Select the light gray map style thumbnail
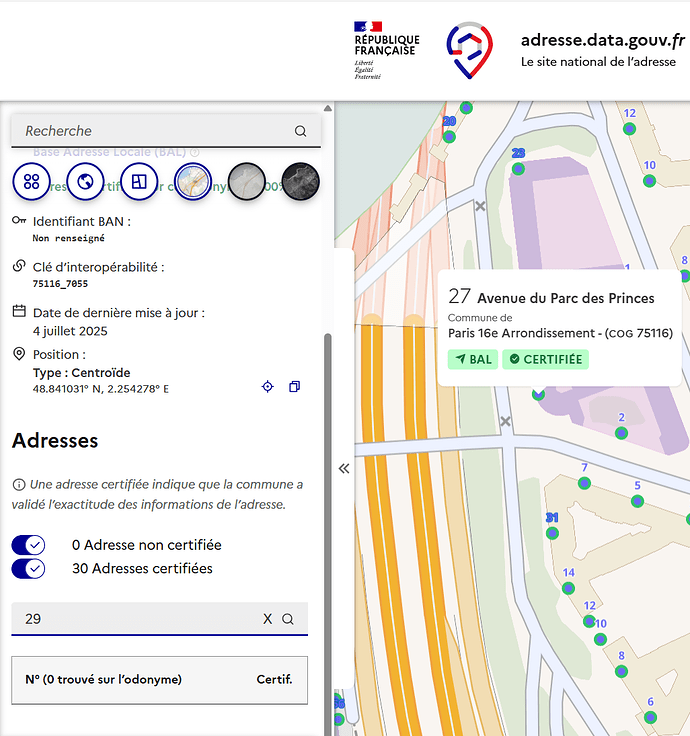The width and height of the screenshot is (690, 736). (x=247, y=182)
